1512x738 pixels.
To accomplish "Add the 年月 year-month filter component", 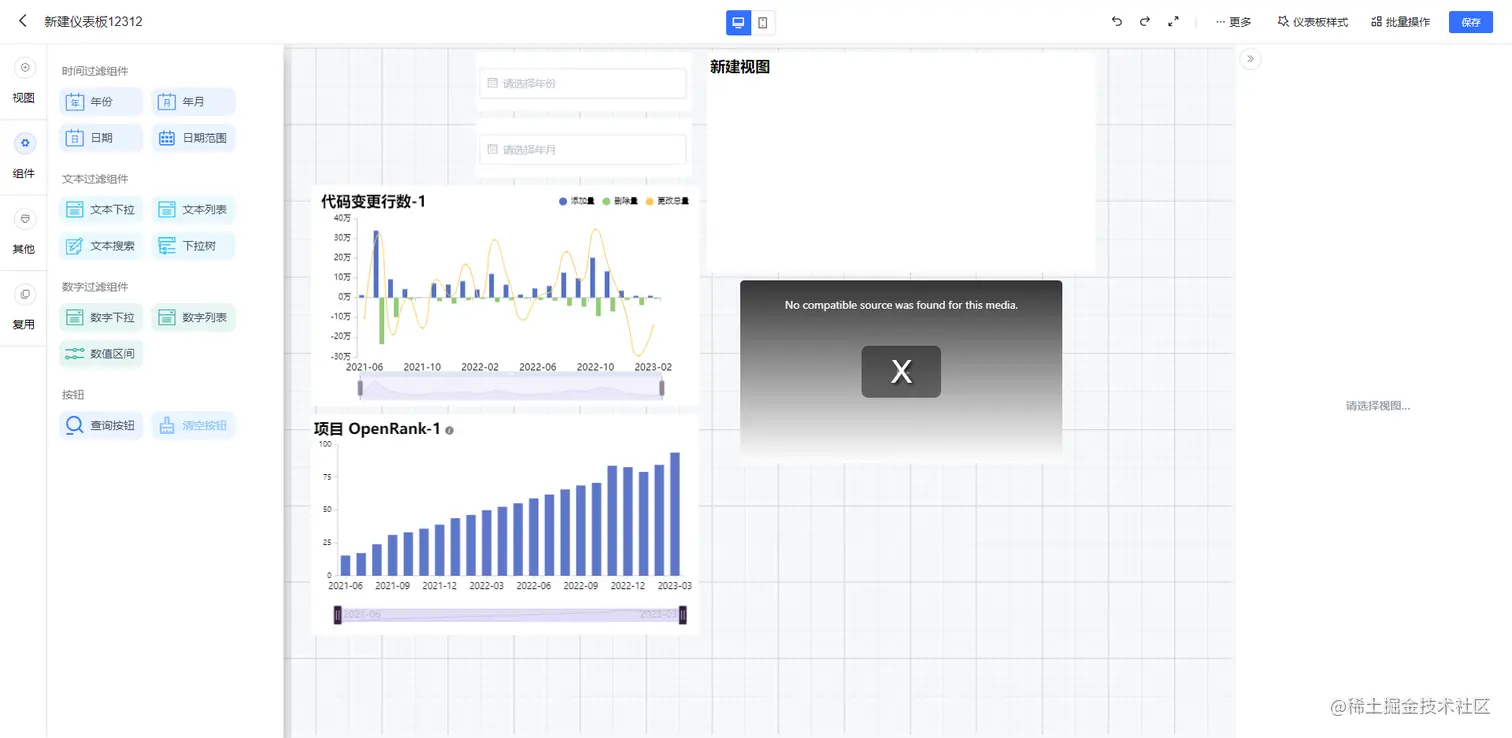I will 193,102.
